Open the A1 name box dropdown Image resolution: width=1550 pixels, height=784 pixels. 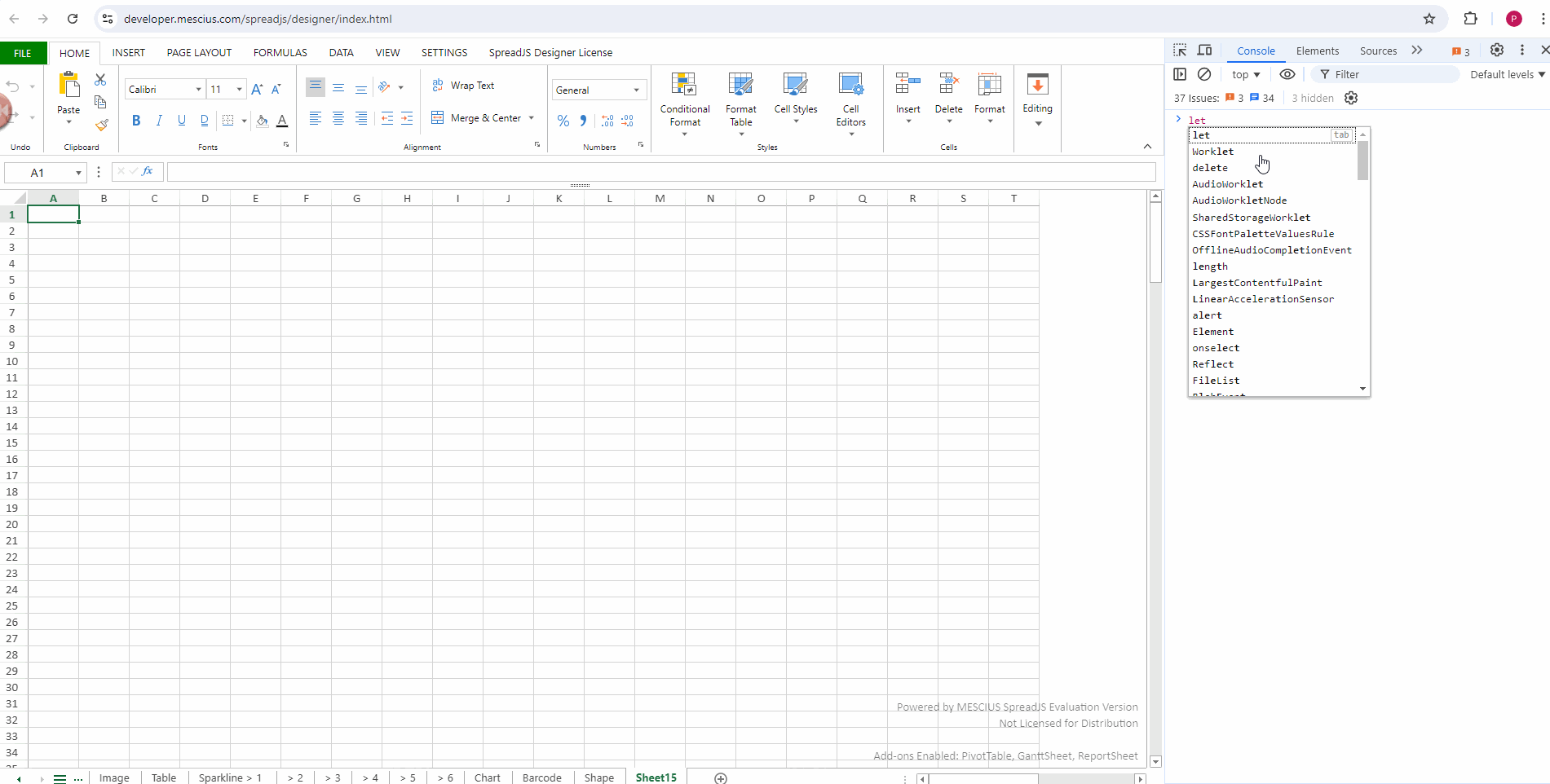click(x=78, y=173)
